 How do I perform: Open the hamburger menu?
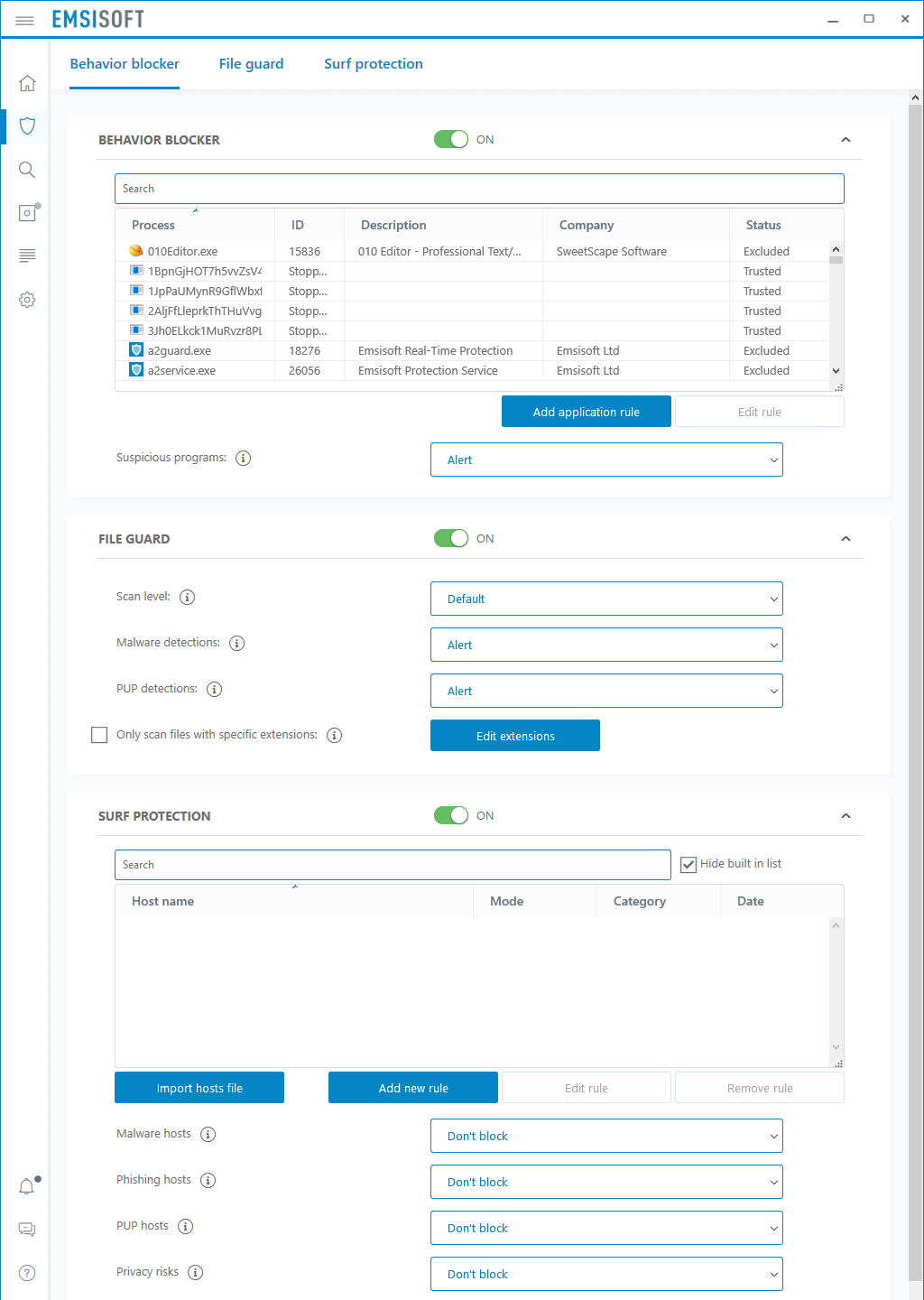24,20
